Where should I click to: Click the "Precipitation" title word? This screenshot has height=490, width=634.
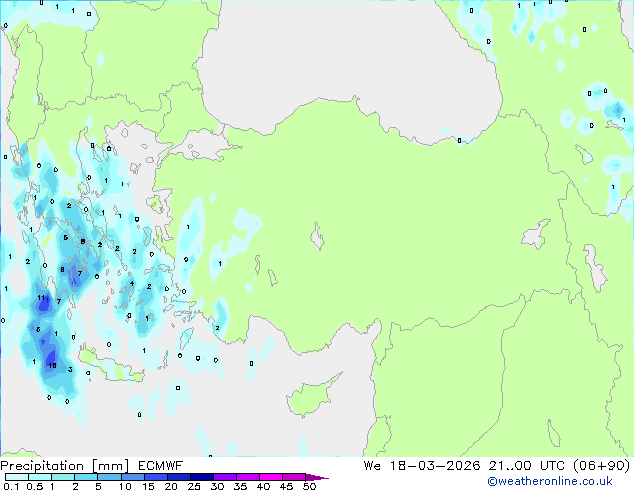[42, 466]
